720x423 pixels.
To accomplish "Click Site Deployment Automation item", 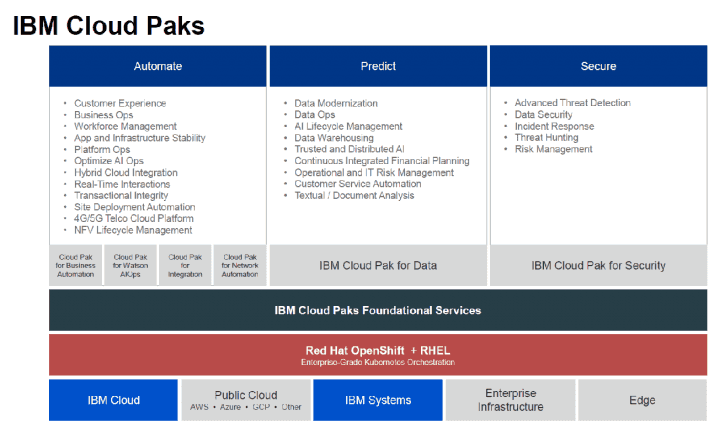I will 135,207.
